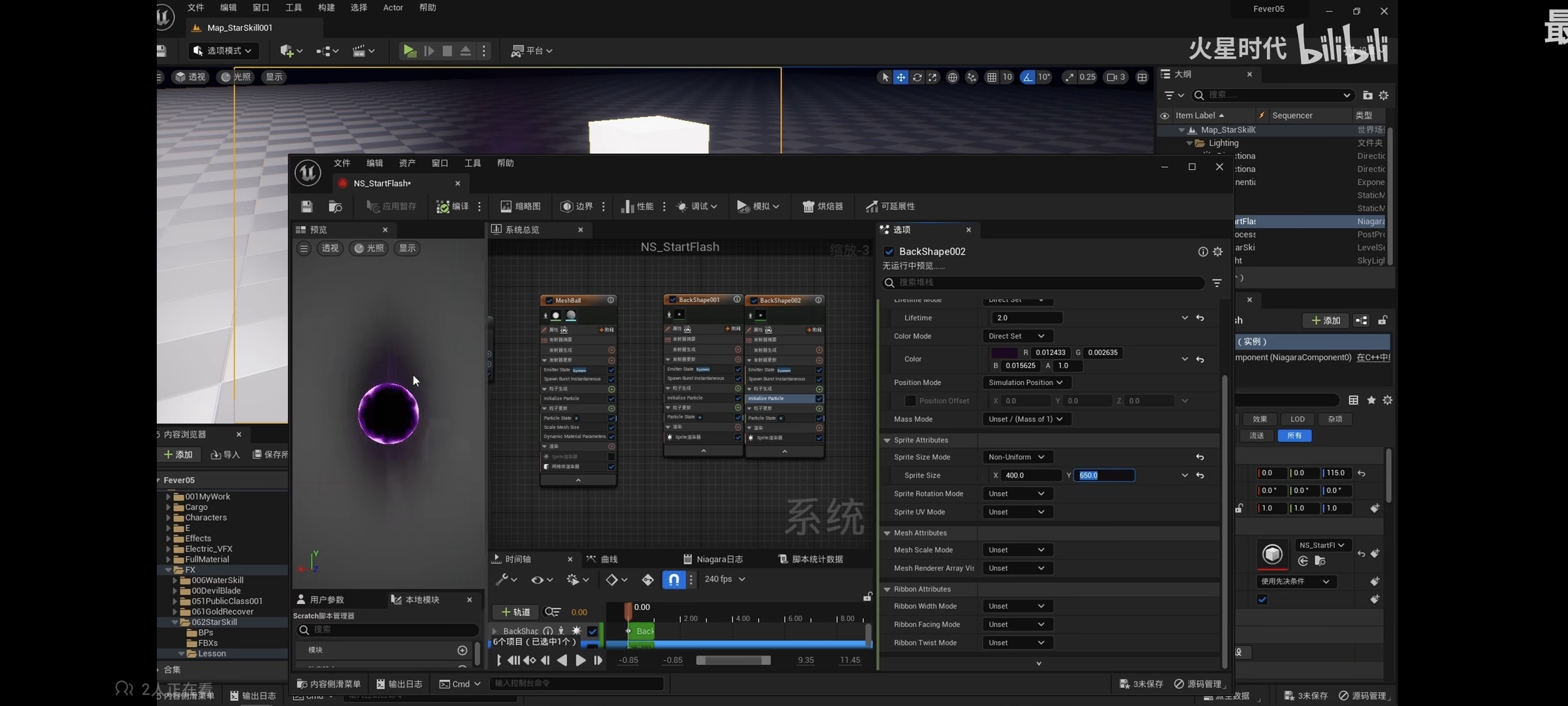This screenshot has width=1568, height=706.
Task: Toggle BackShape track checkbox in timeline
Action: coord(592,631)
